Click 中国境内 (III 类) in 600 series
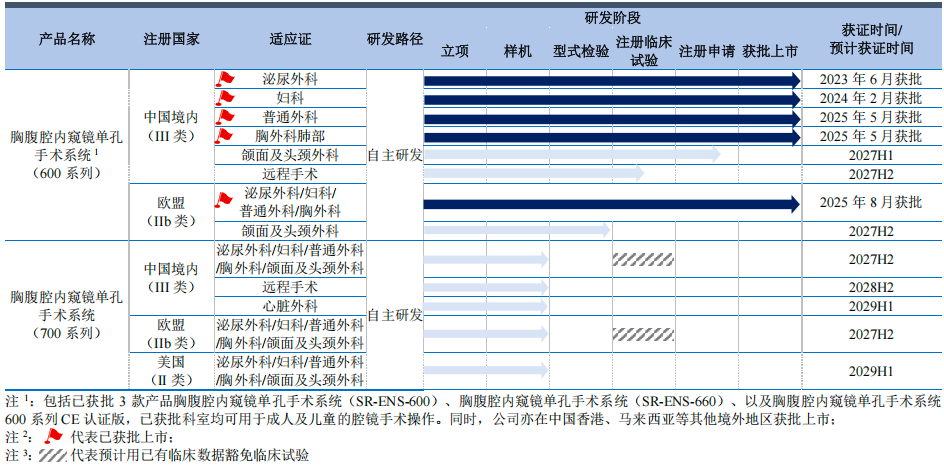 172,126
